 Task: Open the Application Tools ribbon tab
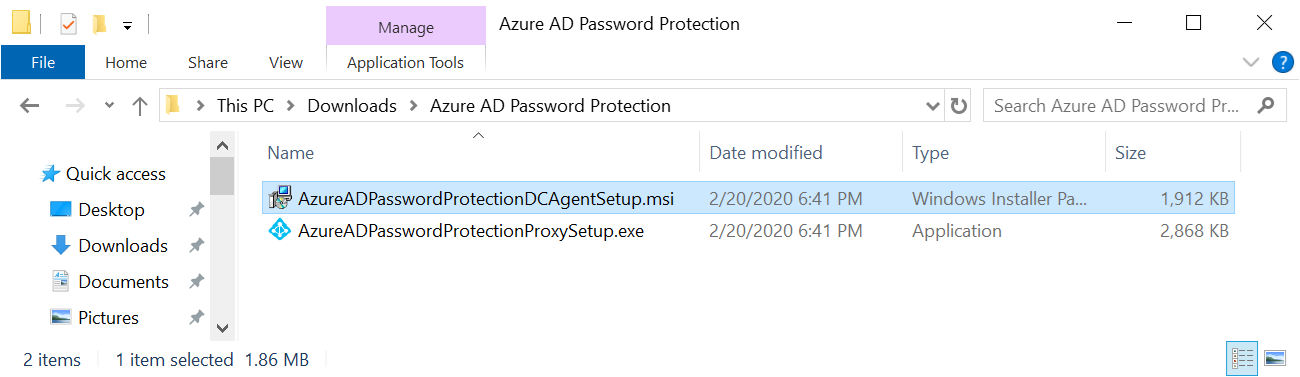(405, 62)
